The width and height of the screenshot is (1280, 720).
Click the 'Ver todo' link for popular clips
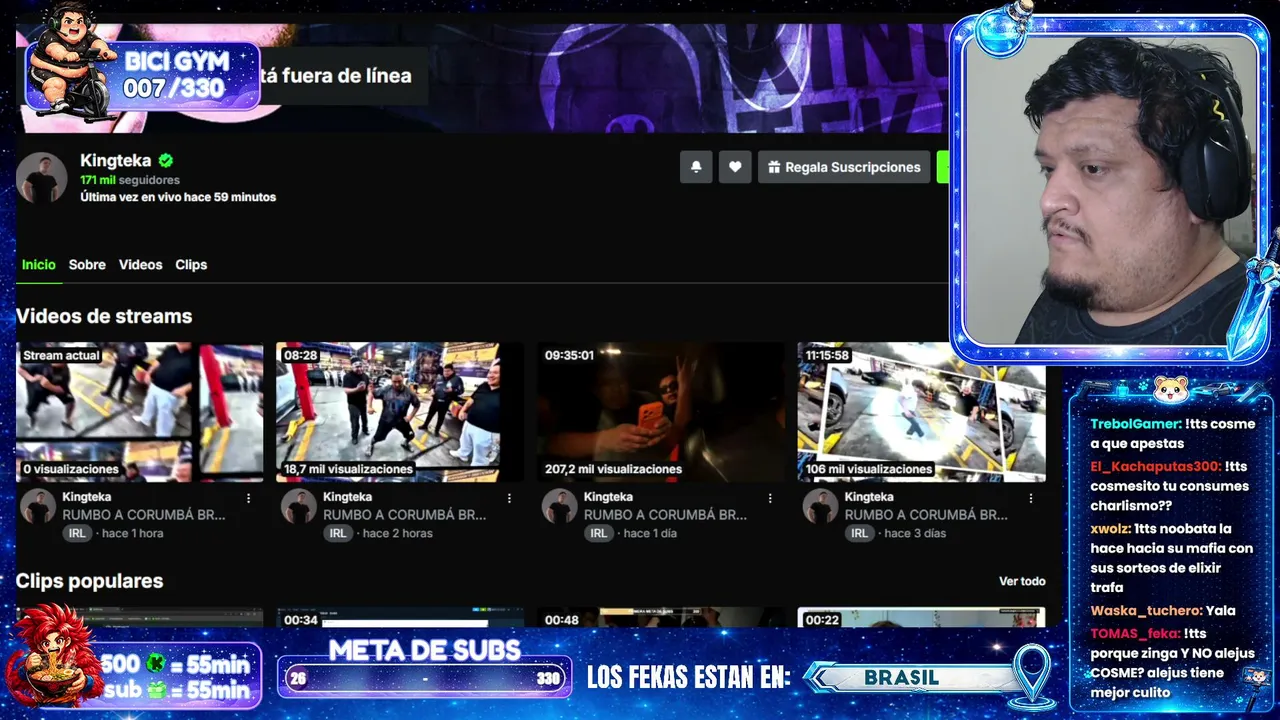[x=1022, y=581]
